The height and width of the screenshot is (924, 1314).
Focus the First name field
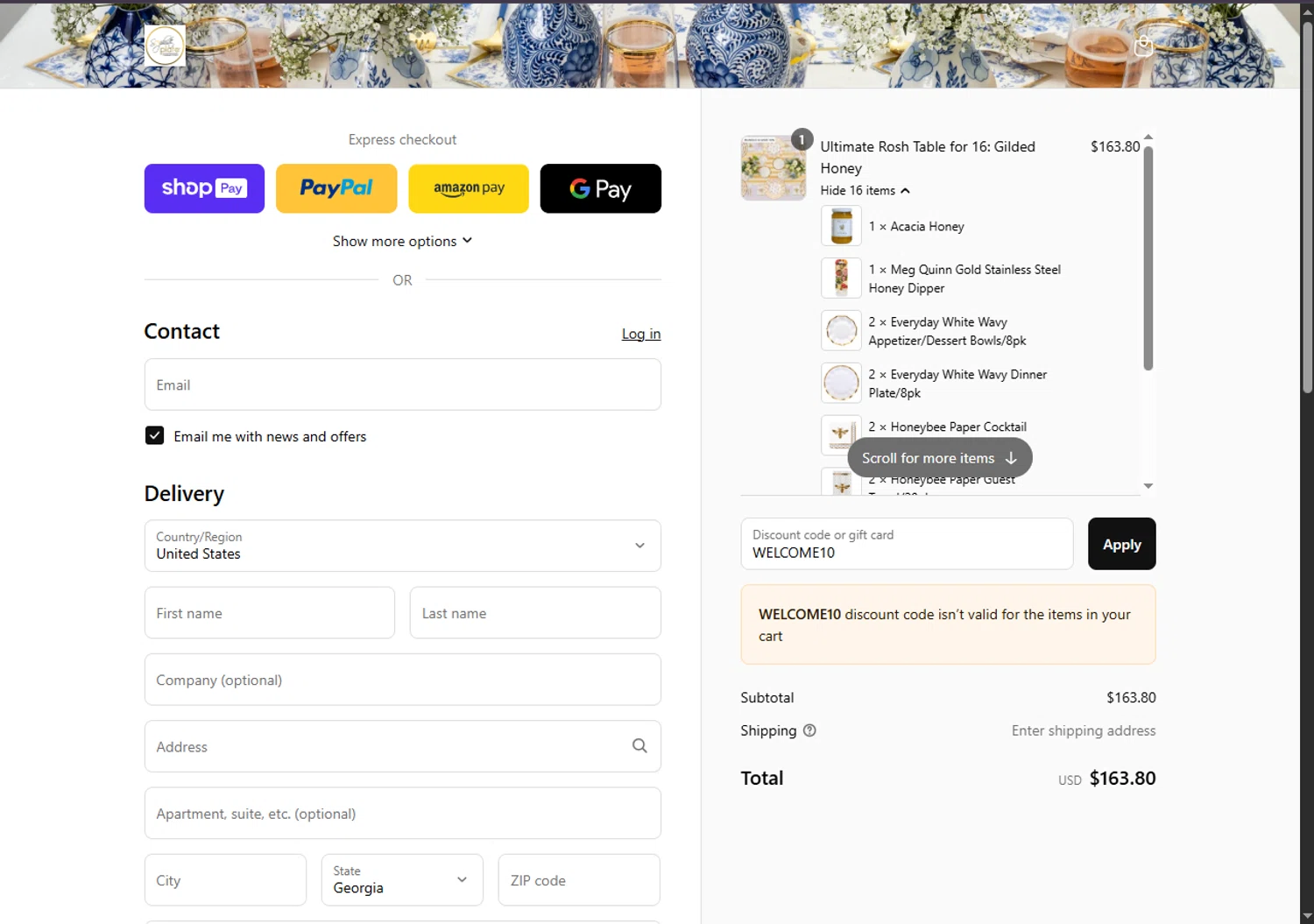tap(269, 613)
